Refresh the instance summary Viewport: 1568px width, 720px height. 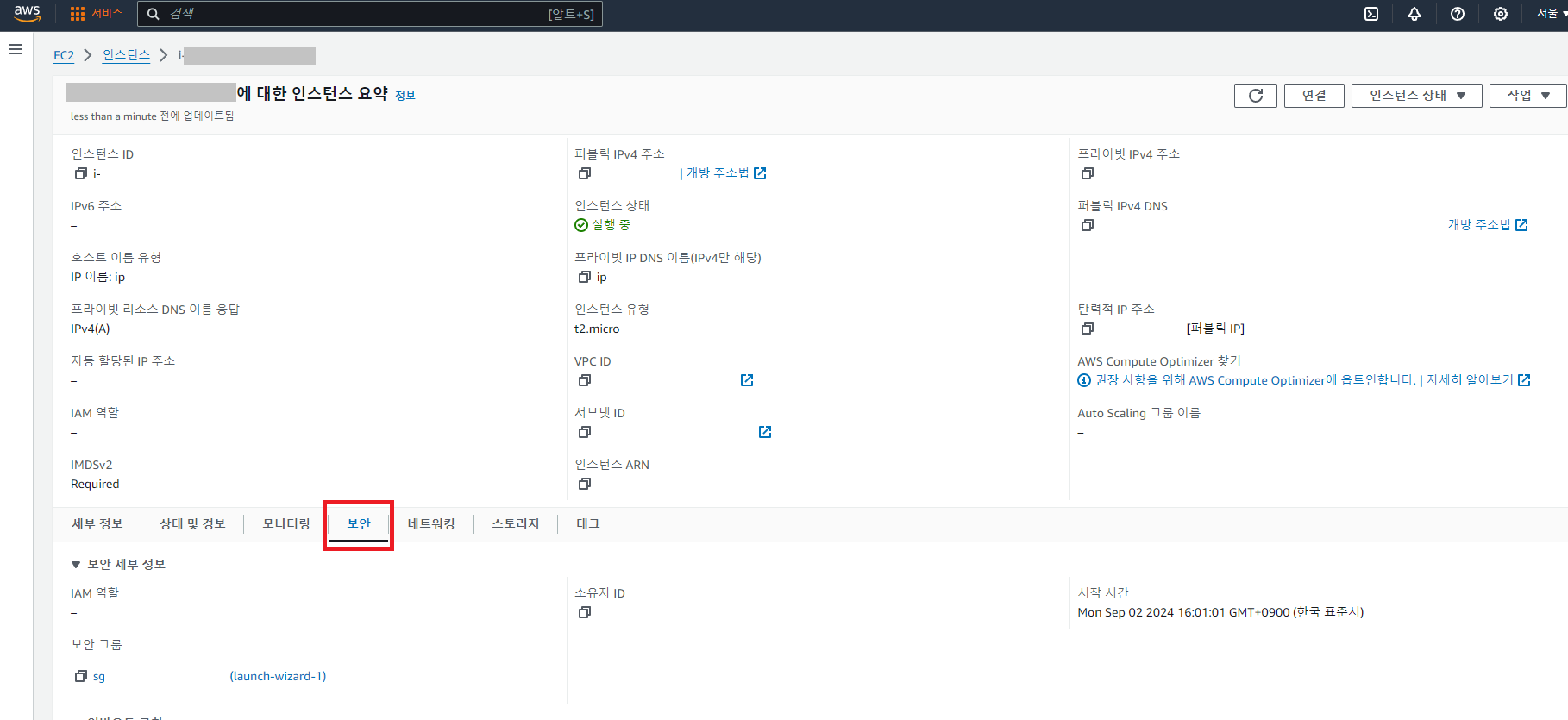click(1256, 96)
